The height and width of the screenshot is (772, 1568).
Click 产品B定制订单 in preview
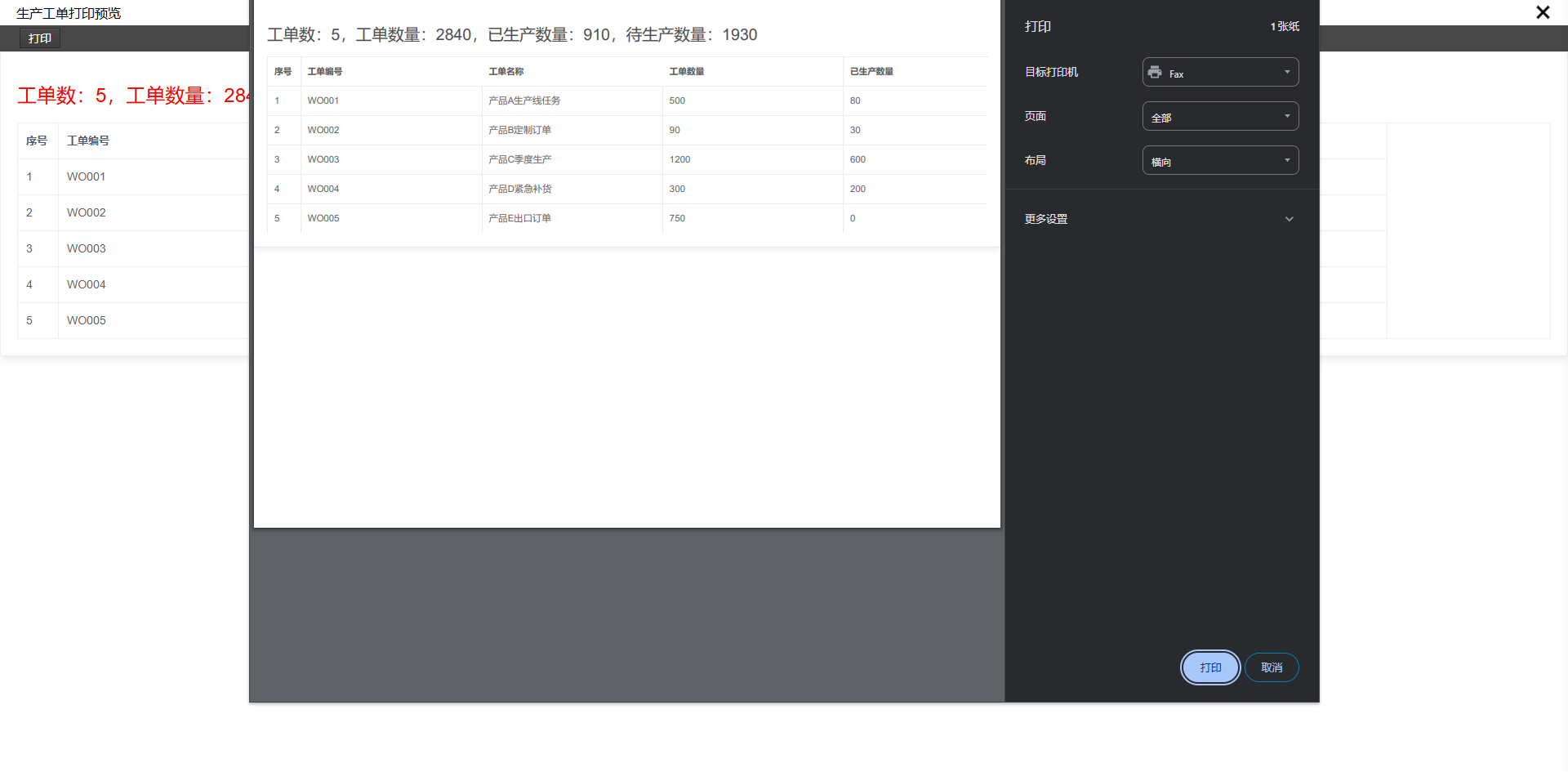[519, 130]
